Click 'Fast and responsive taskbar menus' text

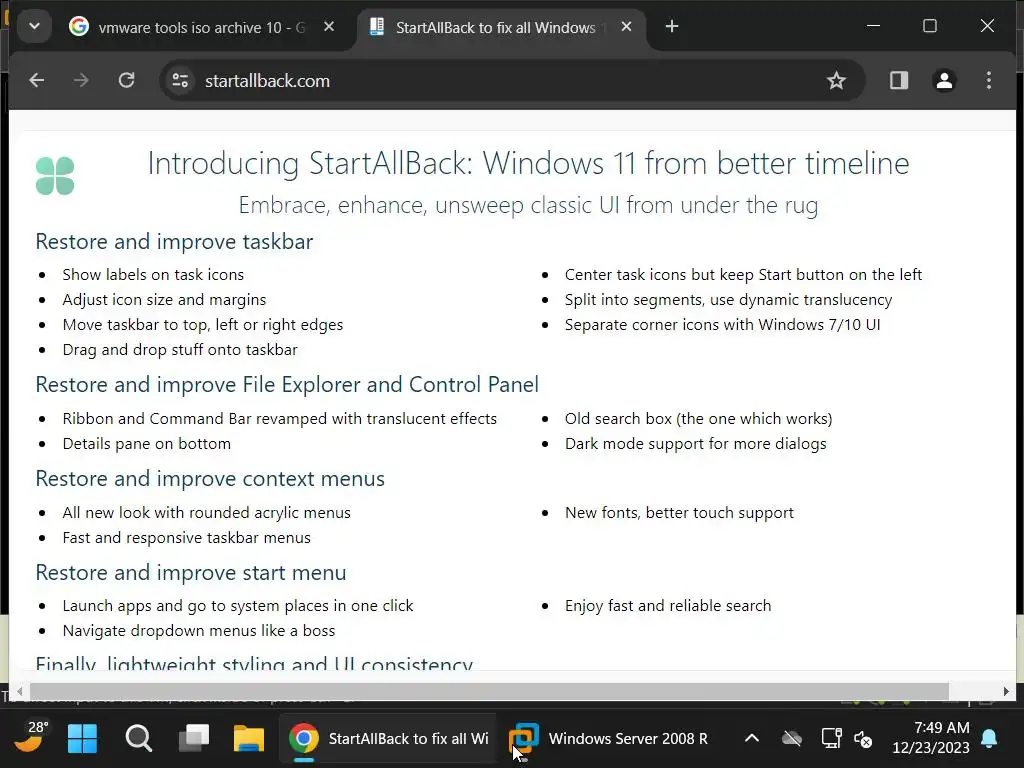pos(187,538)
